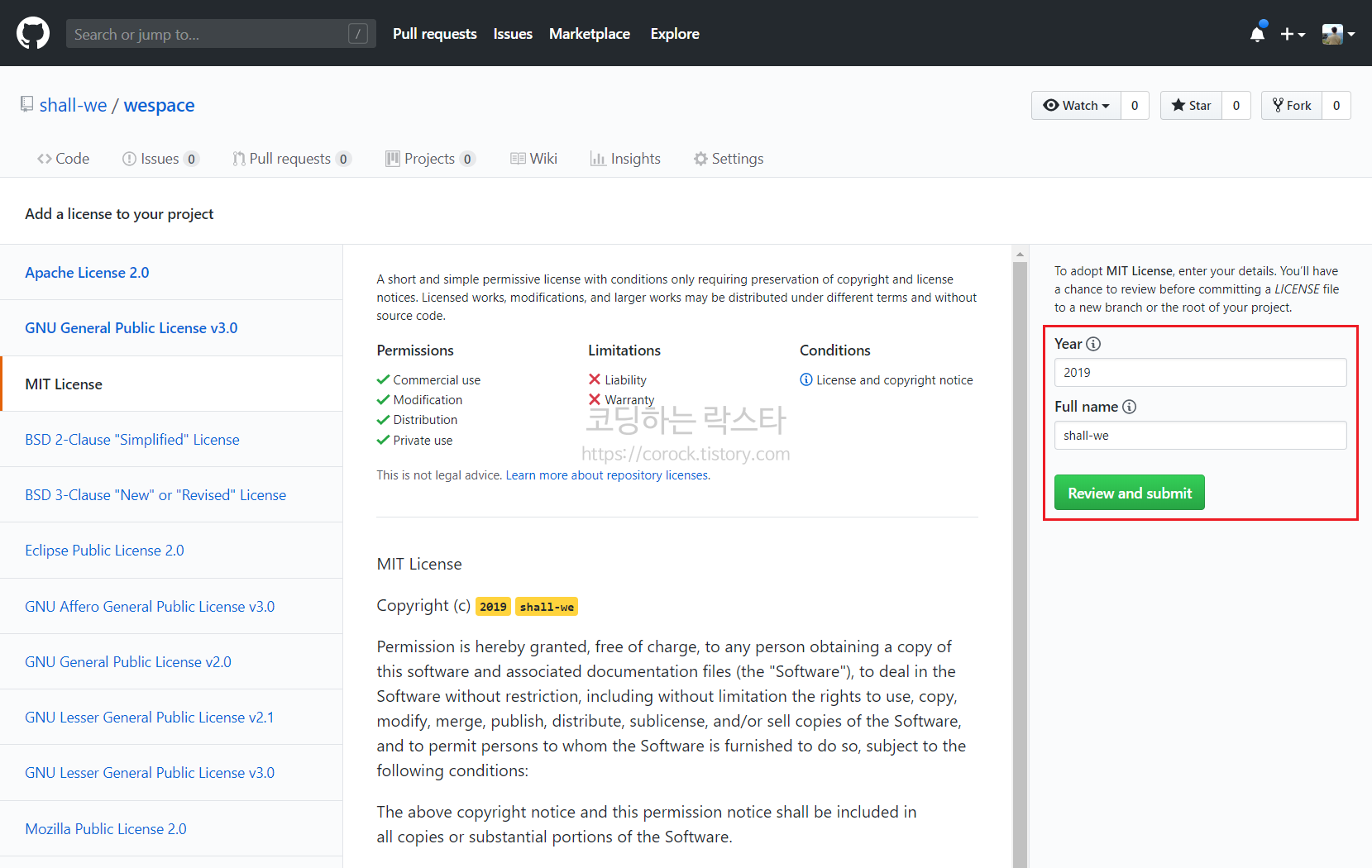
Task: Open the Code tab
Action: point(63,159)
